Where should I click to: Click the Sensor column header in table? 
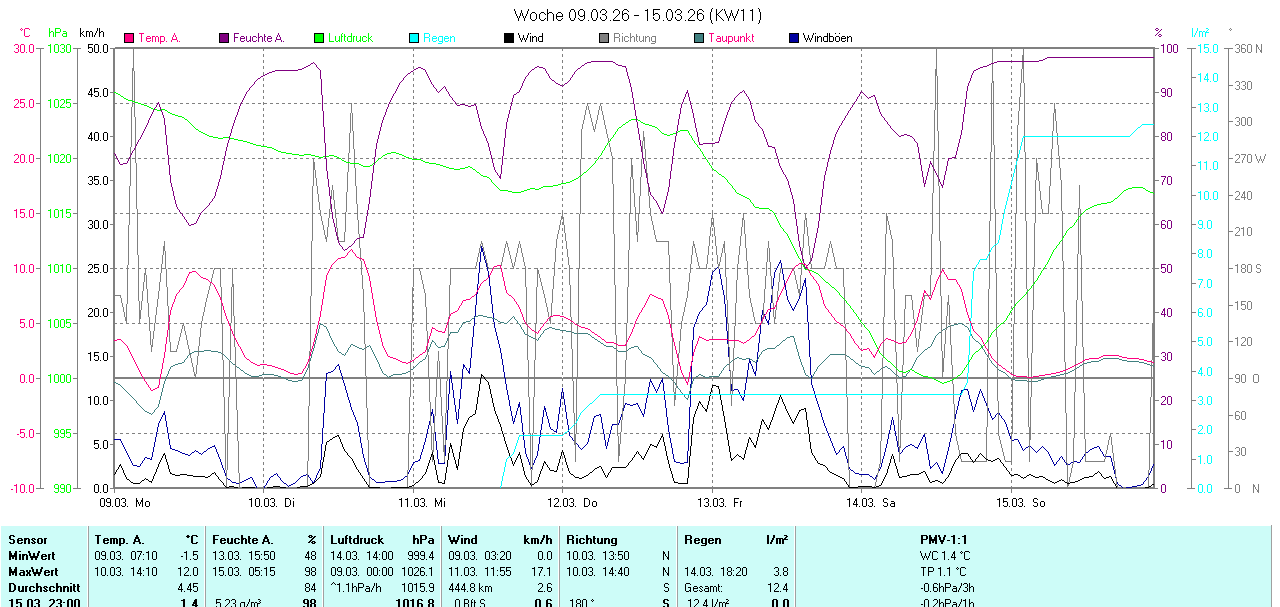pyautogui.click(x=27, y=540)
